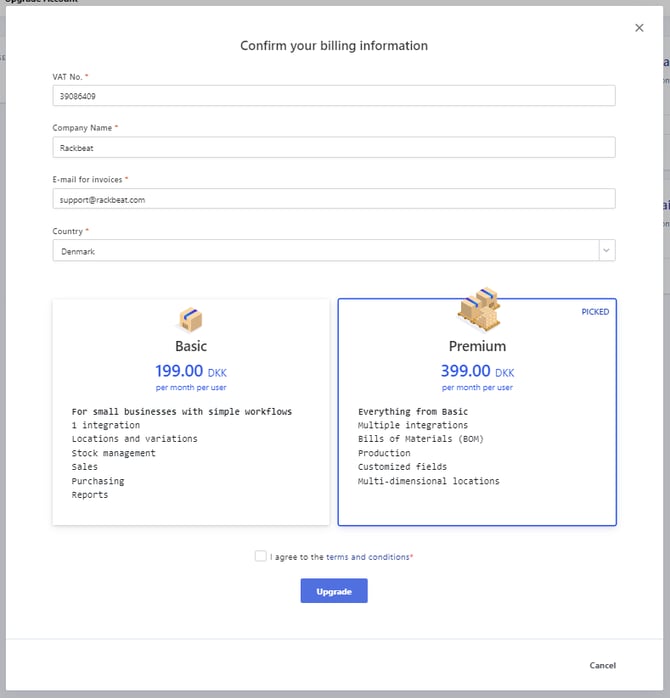Click the 199.00 DKK Basic price
The image size is (670, 698).
point(191,371)
